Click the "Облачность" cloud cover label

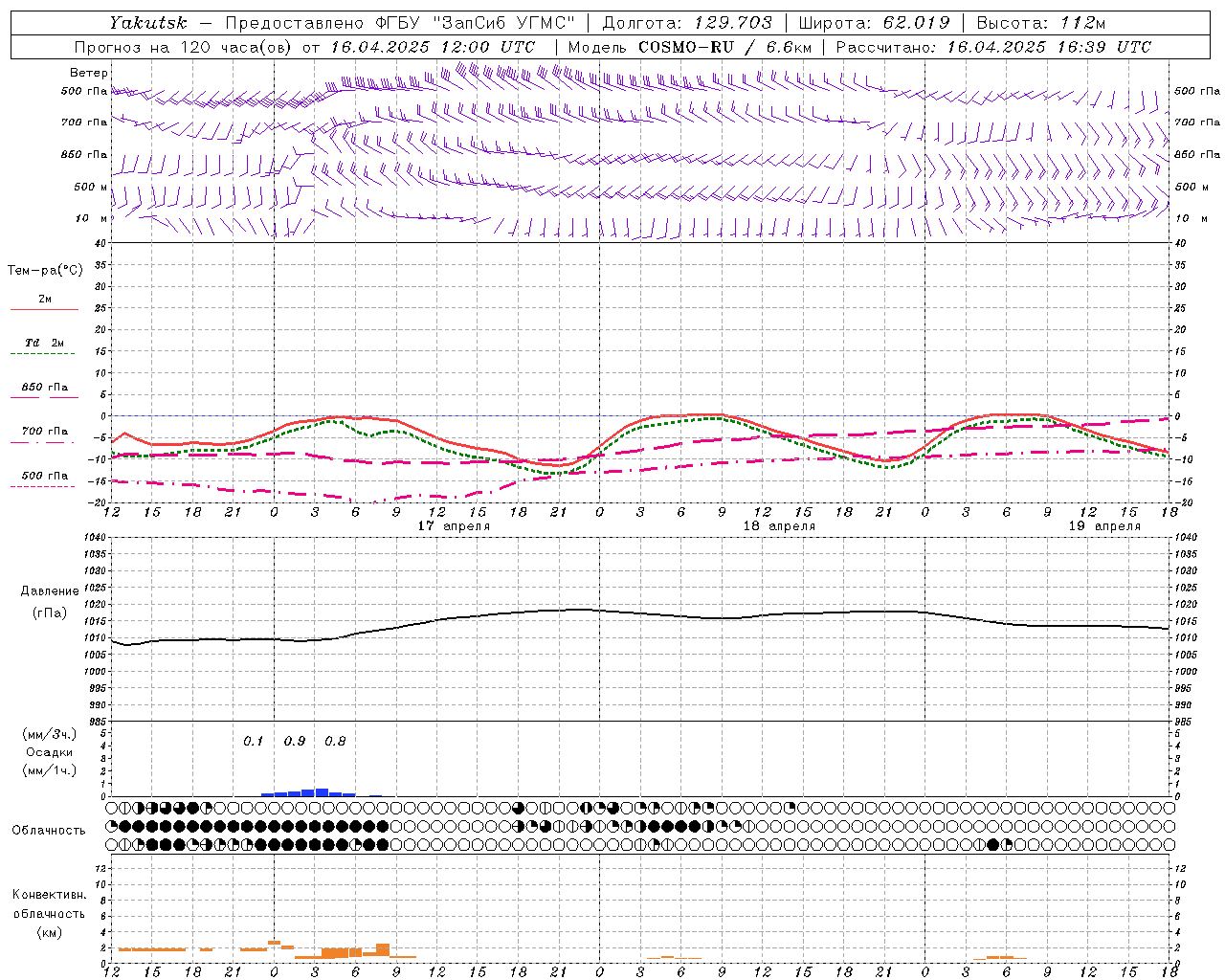click(x=48, y=831)
